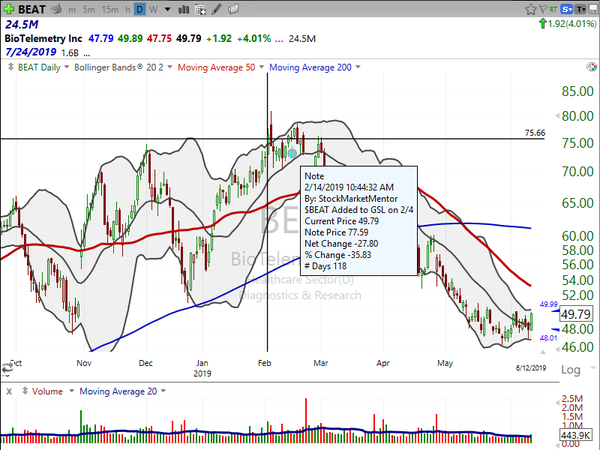This screenshot has width=600, height=450.
Task: Open the Moving Average 50 dropdown
Action: coord(262,67)
